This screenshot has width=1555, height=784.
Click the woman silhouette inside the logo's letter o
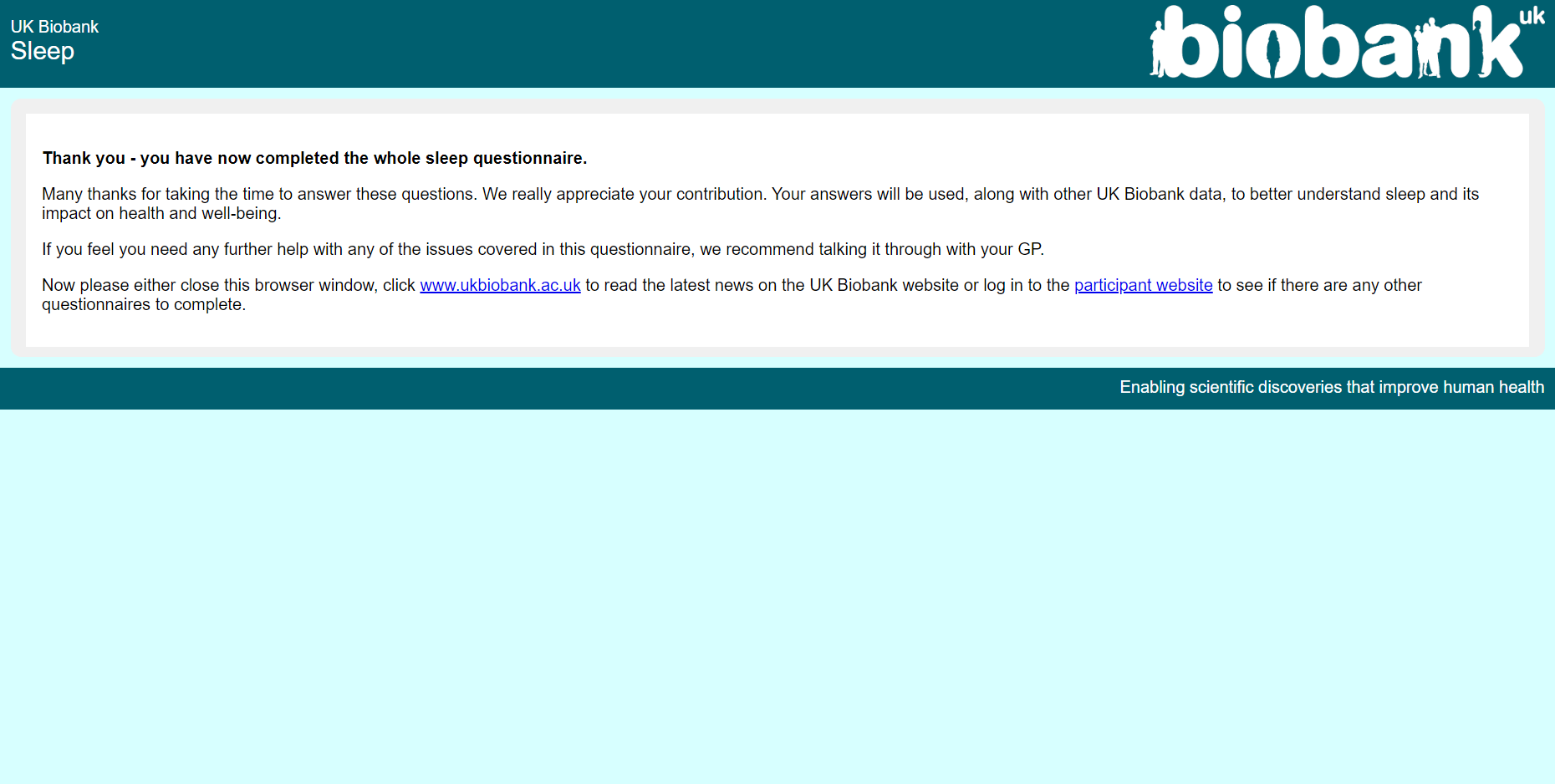[1273, 52]
